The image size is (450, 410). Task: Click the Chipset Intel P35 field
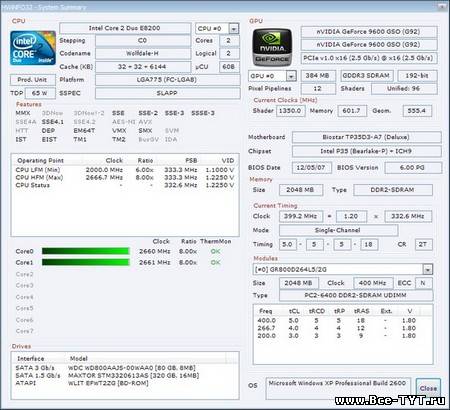point(366,151)
